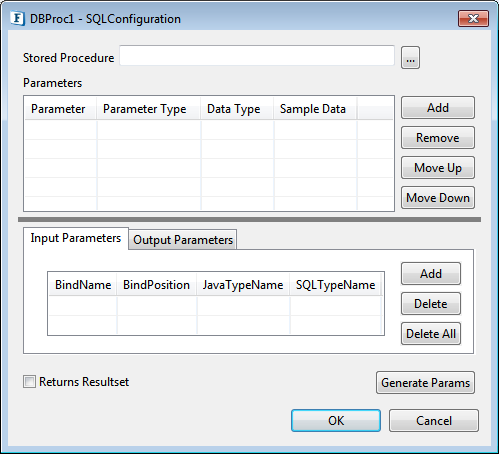Image resolution: width=499 pixels, height=454 pixels.
Task: Close the SQLConfiguration dialog
Action: [x=473, y=18]
